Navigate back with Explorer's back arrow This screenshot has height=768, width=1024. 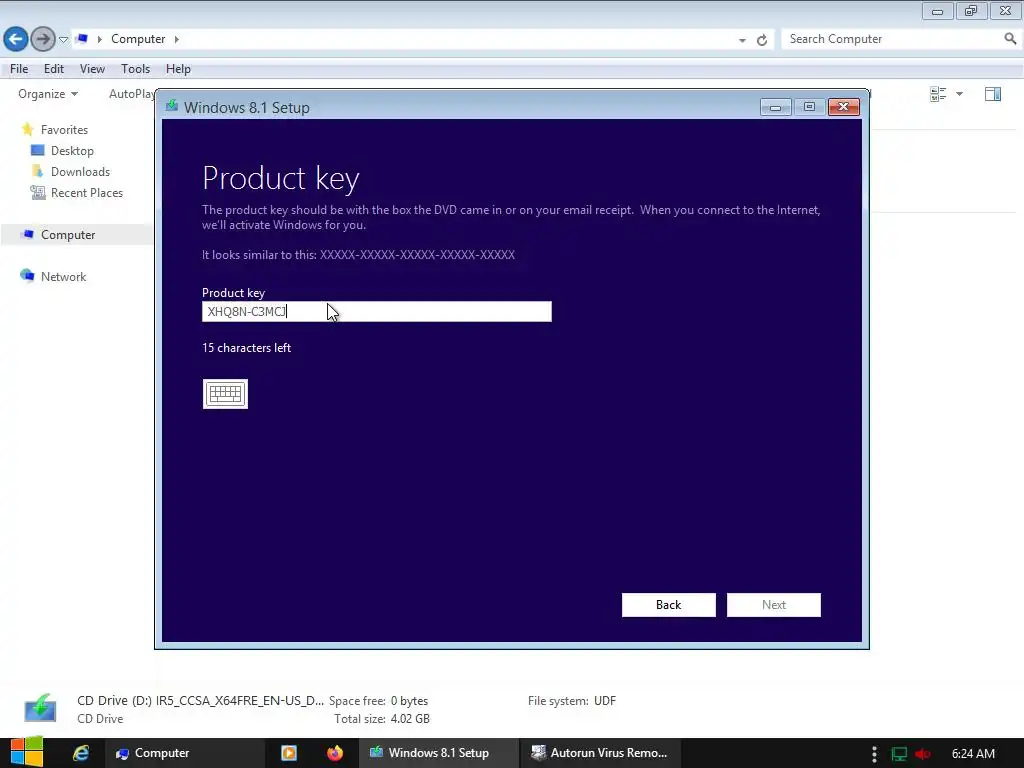pos(16,39)
